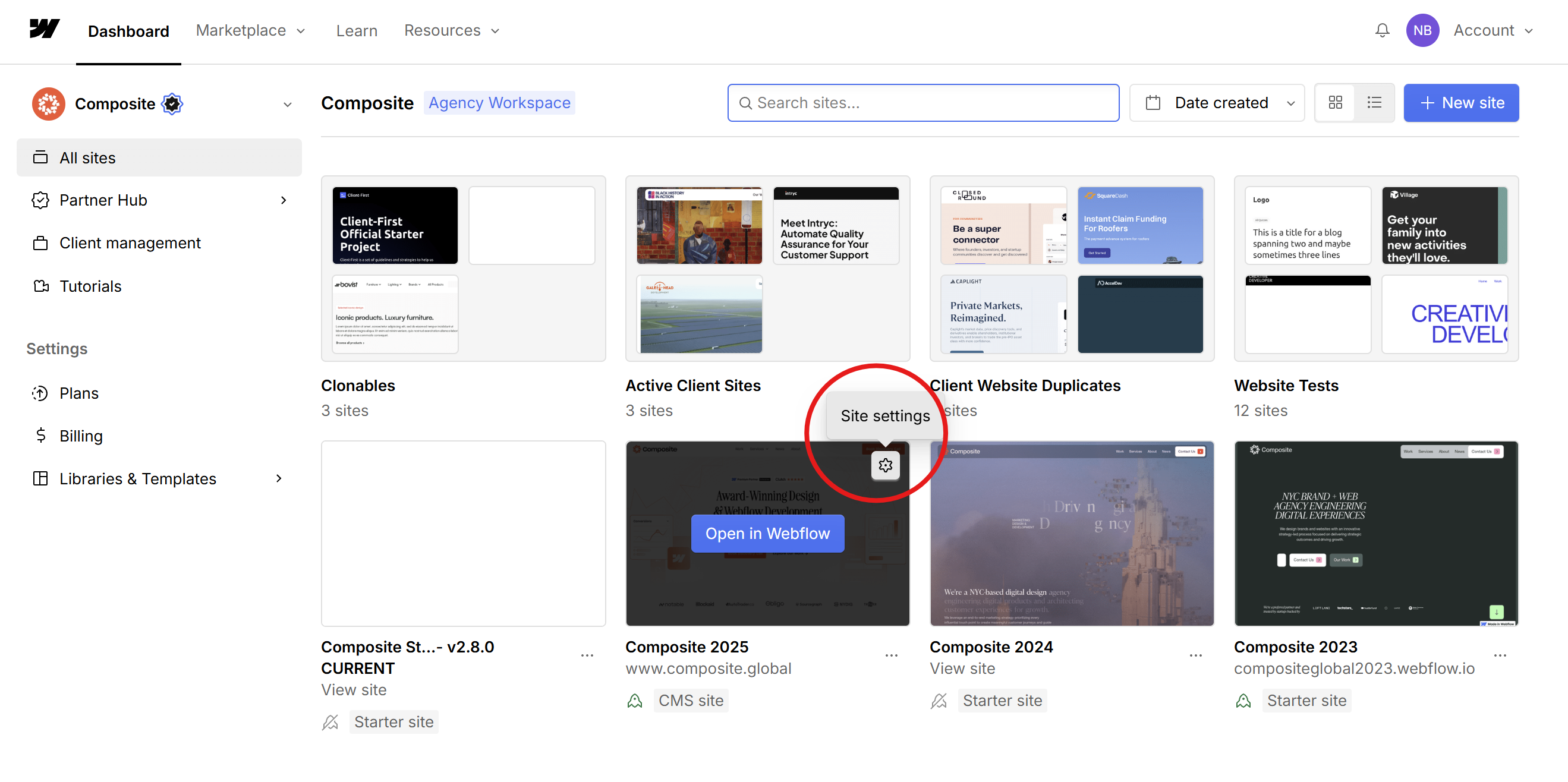1568x782 pixels.
Task: Open Tutorials from the sidebar
Action: coord(90,286)
